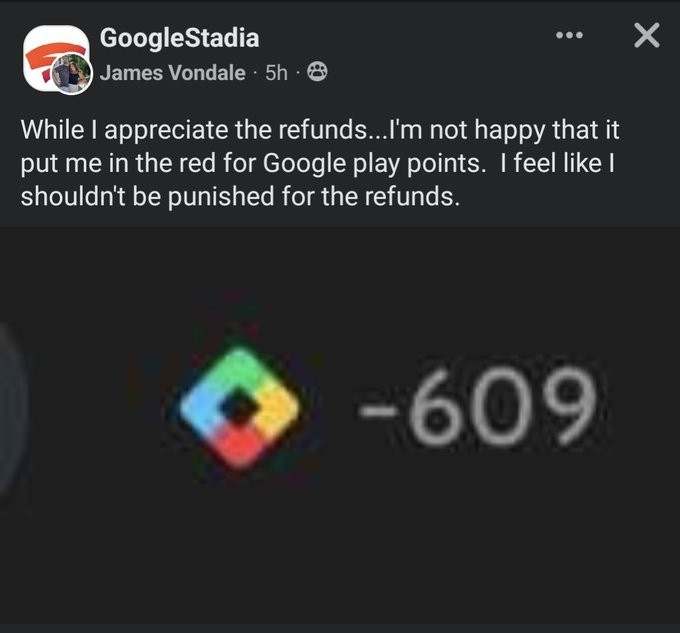Tap the yellow segment of Play Points logo

(x=278, y=410)
